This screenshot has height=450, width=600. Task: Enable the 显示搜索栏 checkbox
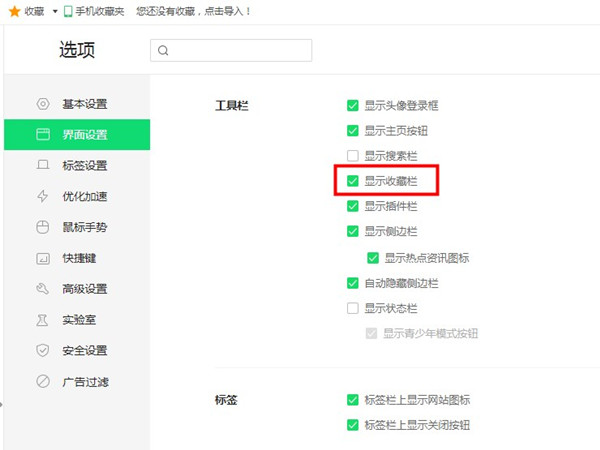[352, 156]
